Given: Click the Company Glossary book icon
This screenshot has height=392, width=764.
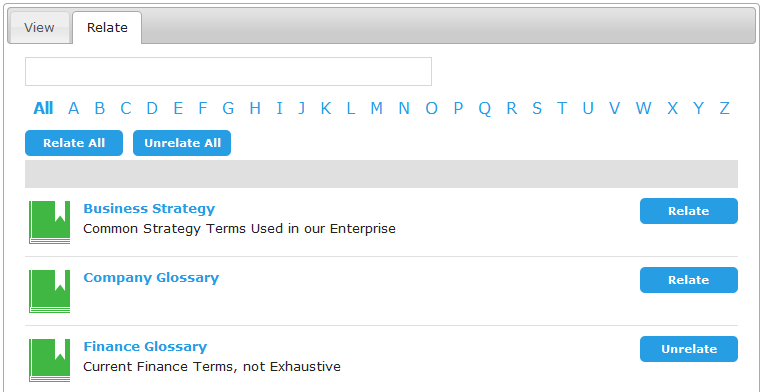Looking at the screenshot, I should tap(49, 291).
